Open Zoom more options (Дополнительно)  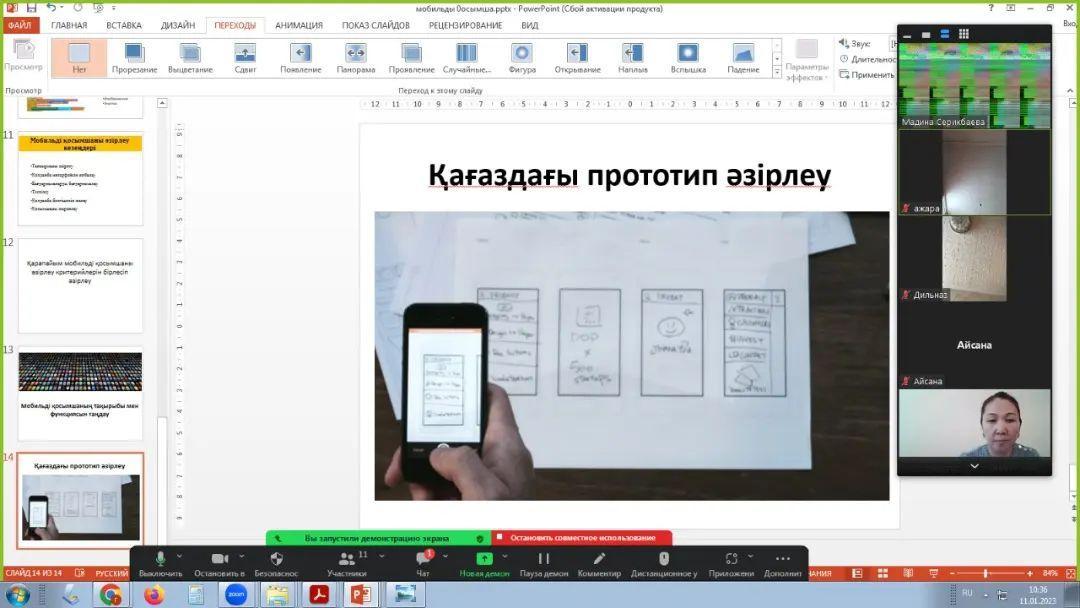coord(782,564)
